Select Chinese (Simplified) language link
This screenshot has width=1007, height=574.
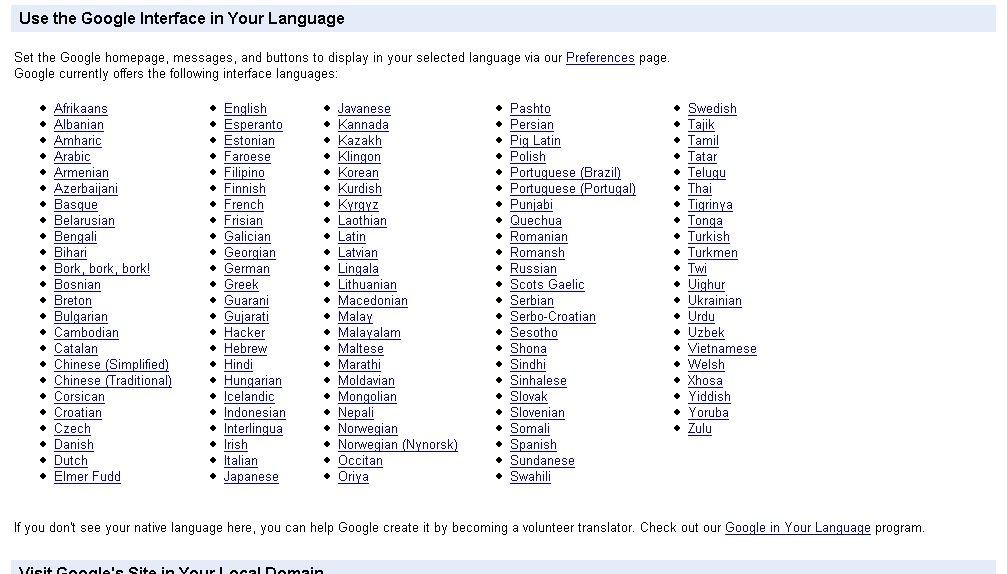[111, 365]
